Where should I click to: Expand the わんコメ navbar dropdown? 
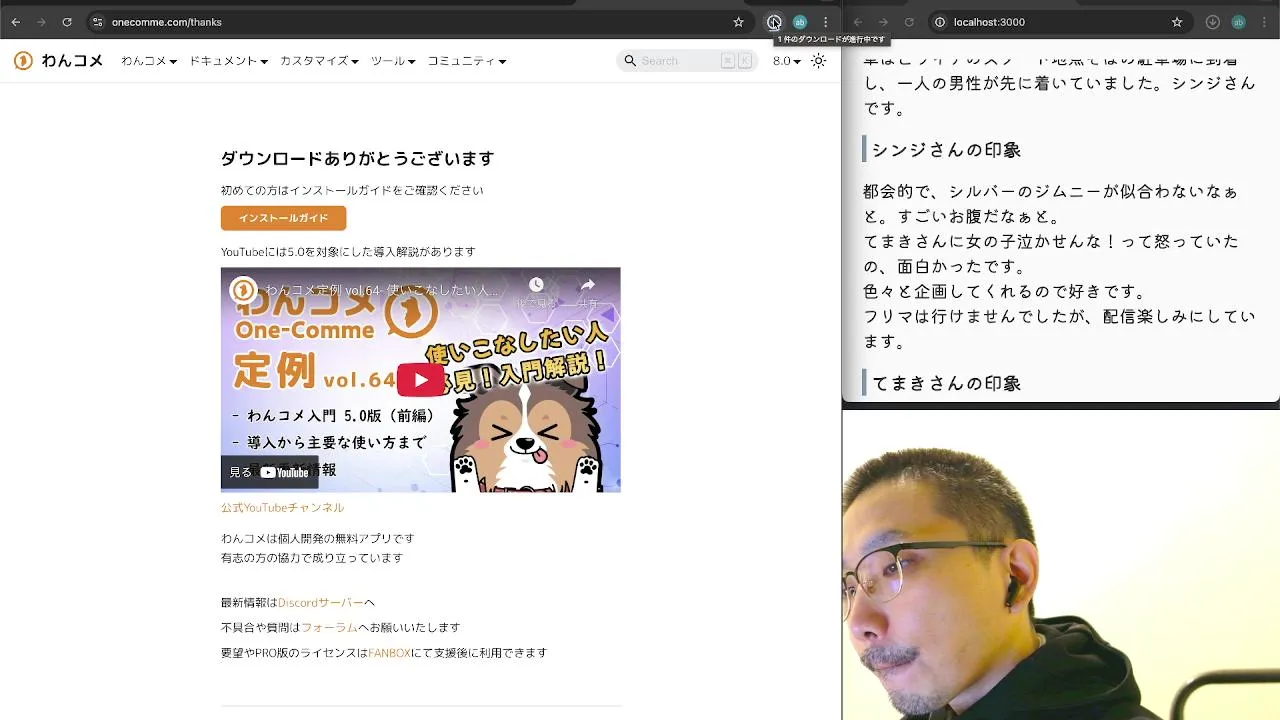click(149, 61)
